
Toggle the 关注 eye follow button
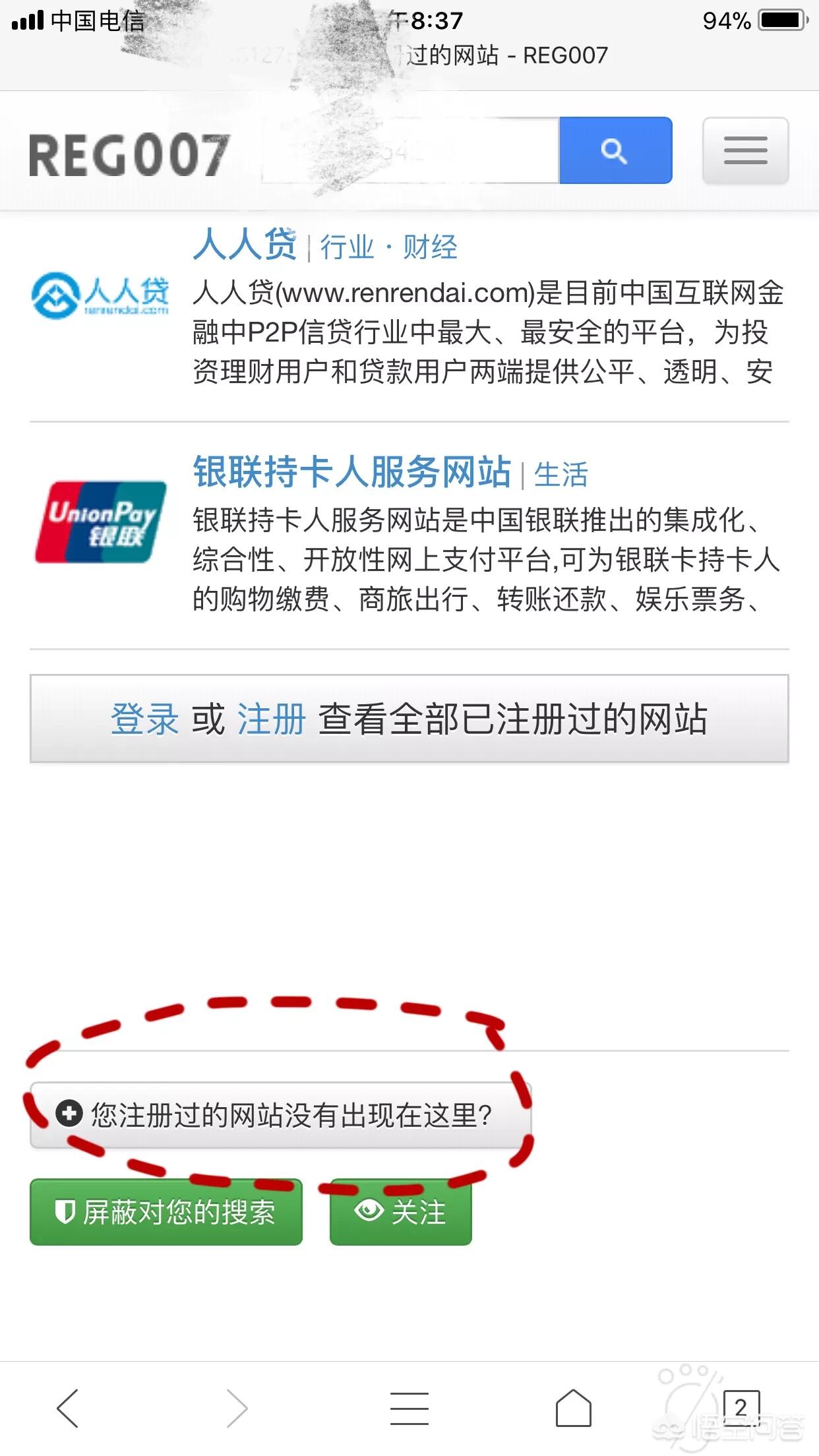[401, 1212]
